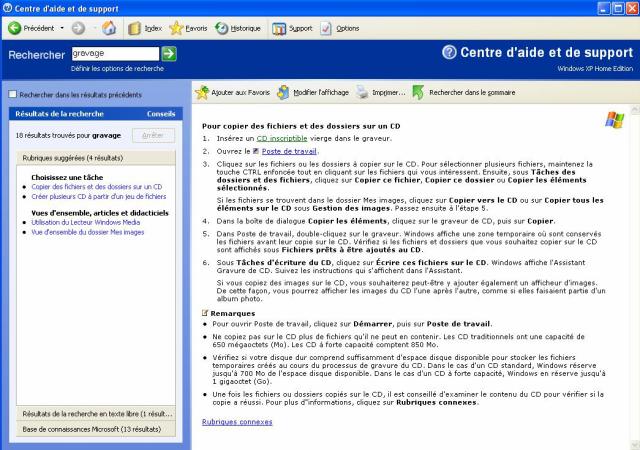
Task: Open Créer plusieurs CD à partir d'un jeu de fichiers
Action: pyautogui.click(x=99, y=196)
